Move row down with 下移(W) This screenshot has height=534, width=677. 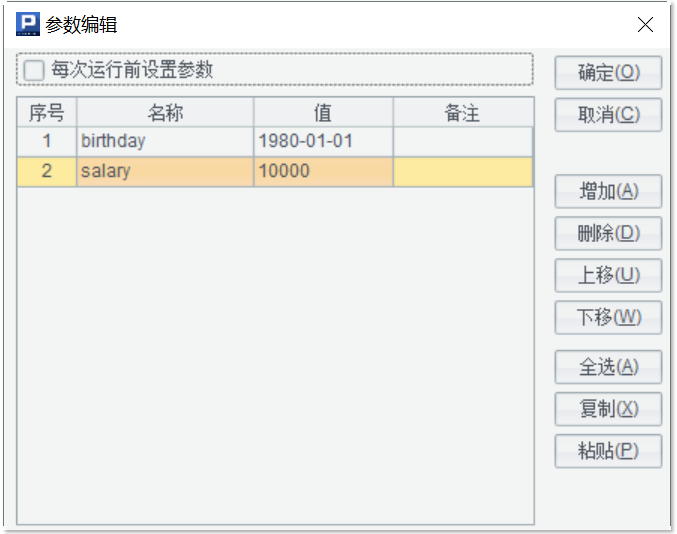pos(608,317)
